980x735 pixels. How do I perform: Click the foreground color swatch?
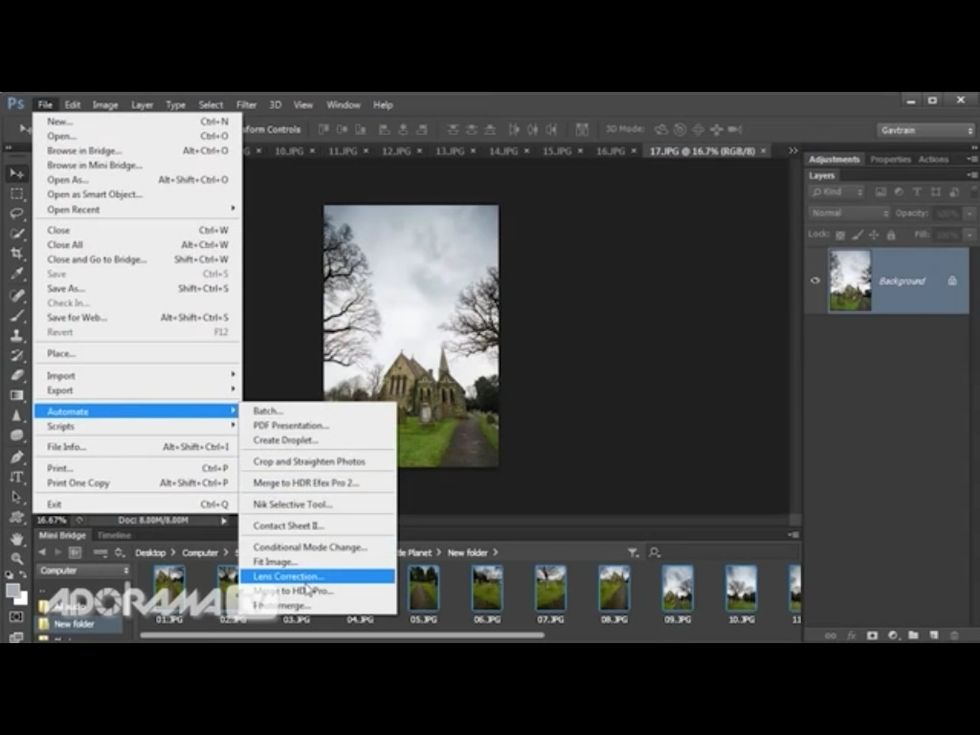pyautogui.click(x=13, y=590)
